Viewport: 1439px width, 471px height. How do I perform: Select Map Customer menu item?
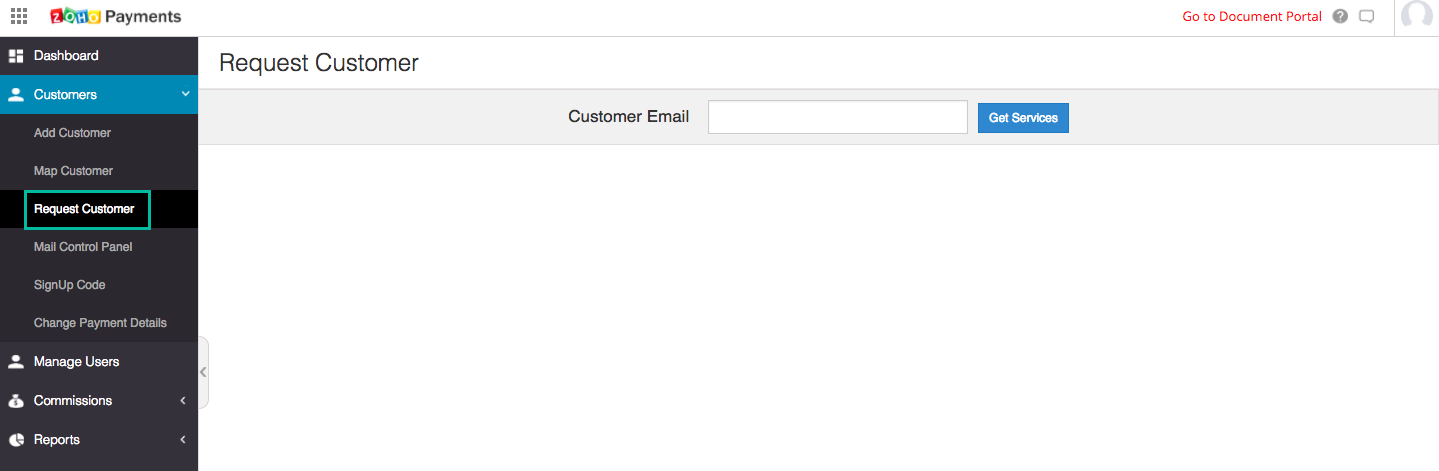pos(73,171)
